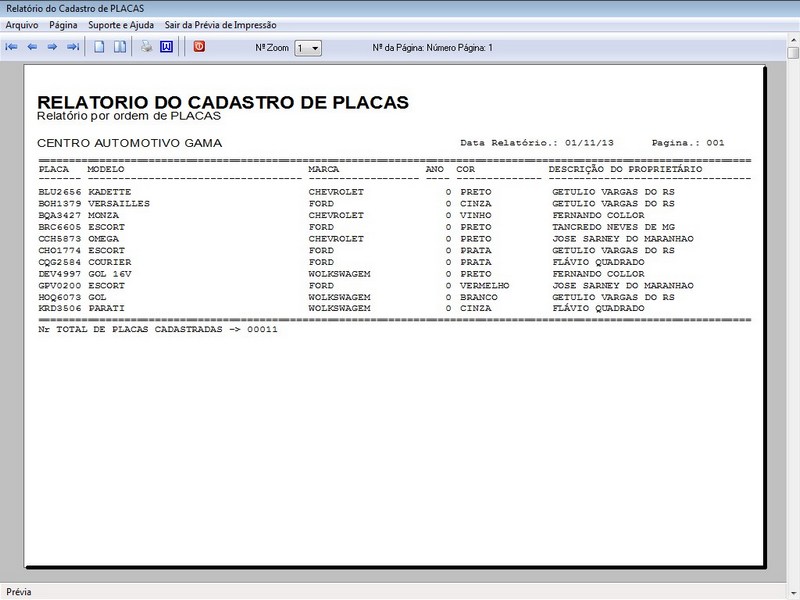800x600 pixels.
Task: Click plate CCH5873
Action: [x=60, y=239]
